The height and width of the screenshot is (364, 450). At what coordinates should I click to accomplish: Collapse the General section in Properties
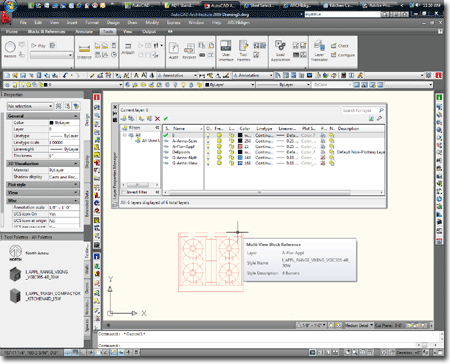click(x=76, y=116)
